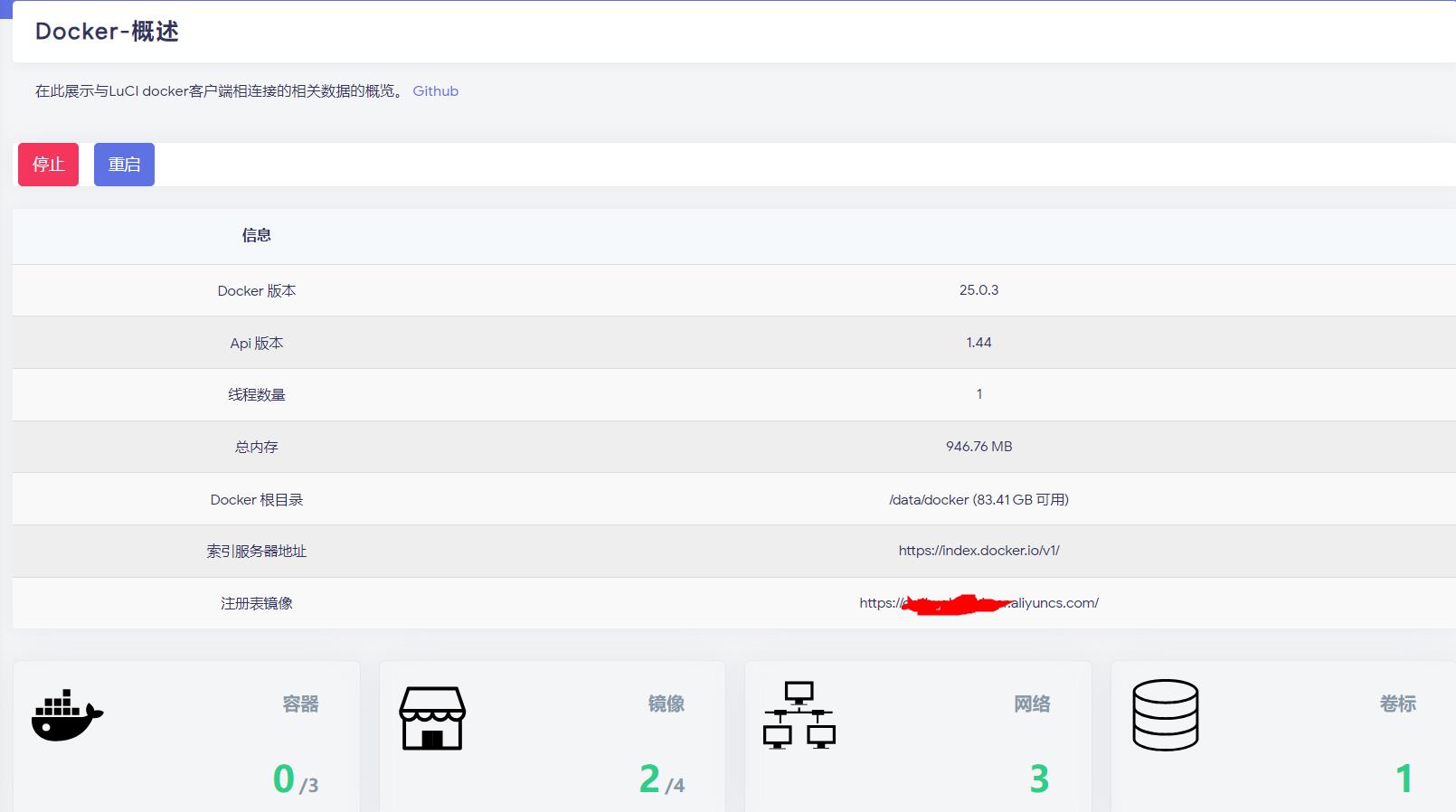This screenshot has width=1456, height=812.
Task: Click the 索引服务器地址 row label
Action: click(x=257, y=552)
